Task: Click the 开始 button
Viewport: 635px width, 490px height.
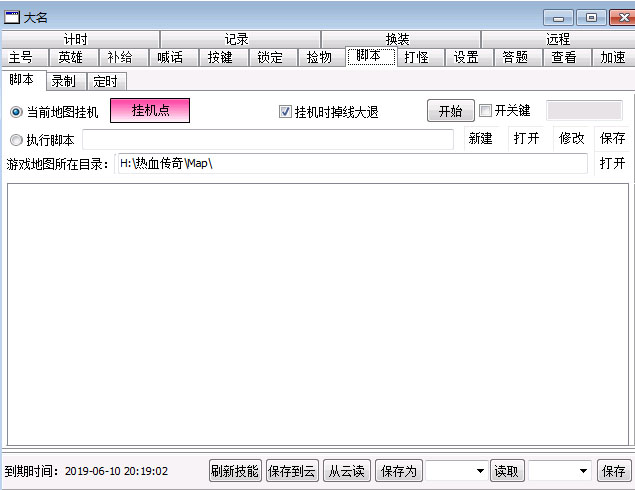Action: click(x=451, y=111)
